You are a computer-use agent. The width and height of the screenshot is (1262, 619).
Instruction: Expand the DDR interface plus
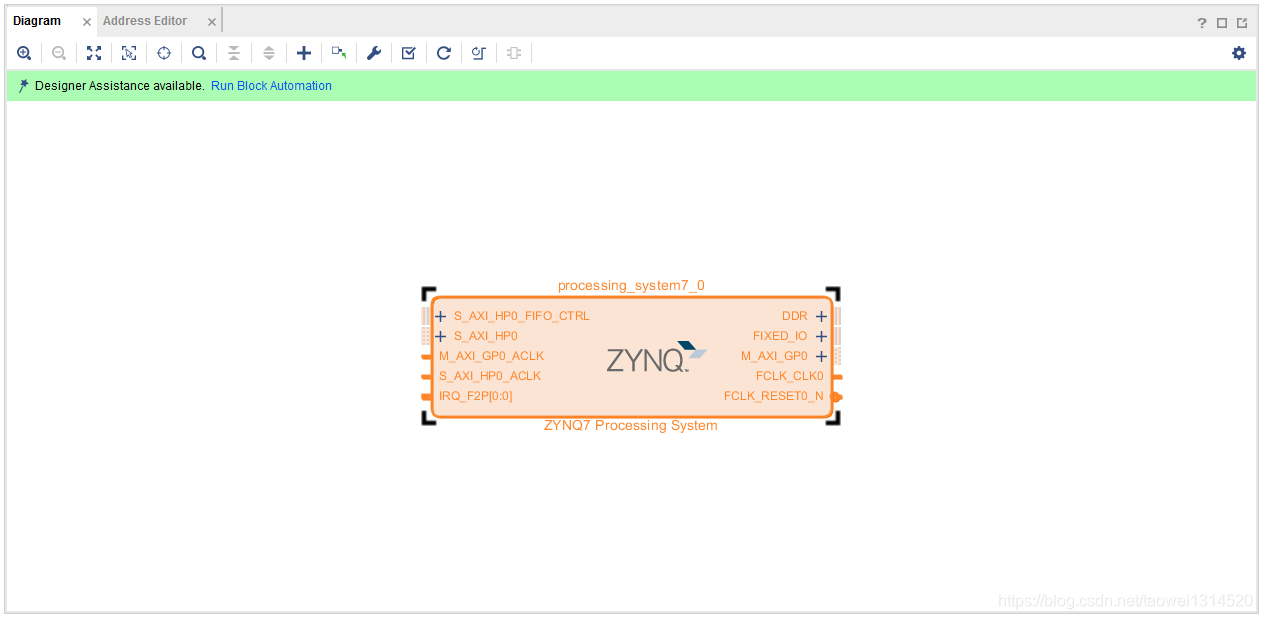point(821,316)
